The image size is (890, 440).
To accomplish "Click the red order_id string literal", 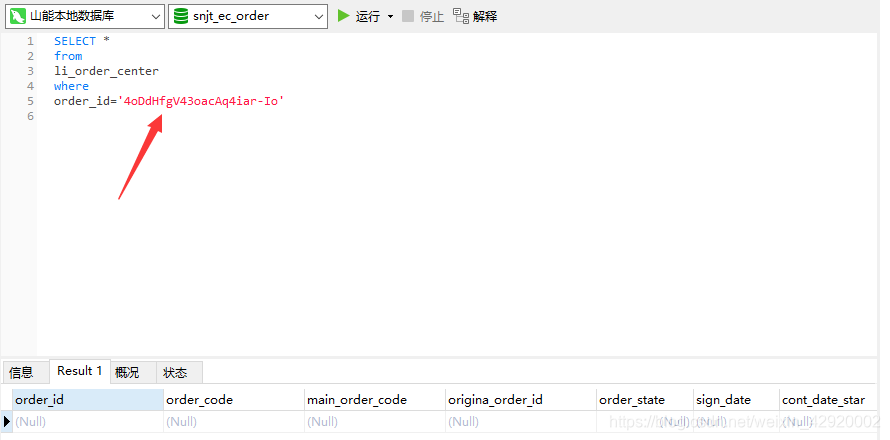I will [x=201, y=101].
